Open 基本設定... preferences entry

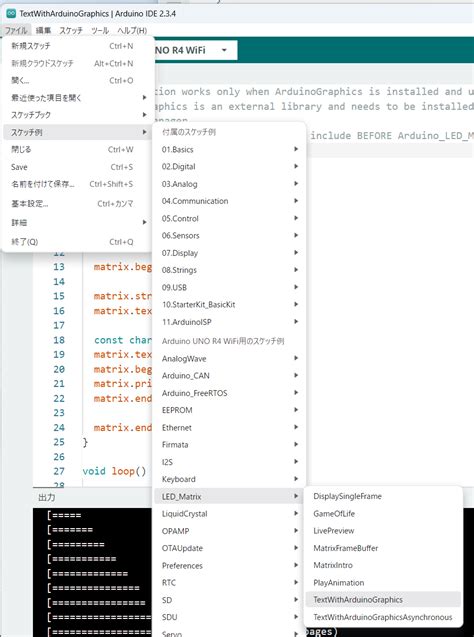77,204
